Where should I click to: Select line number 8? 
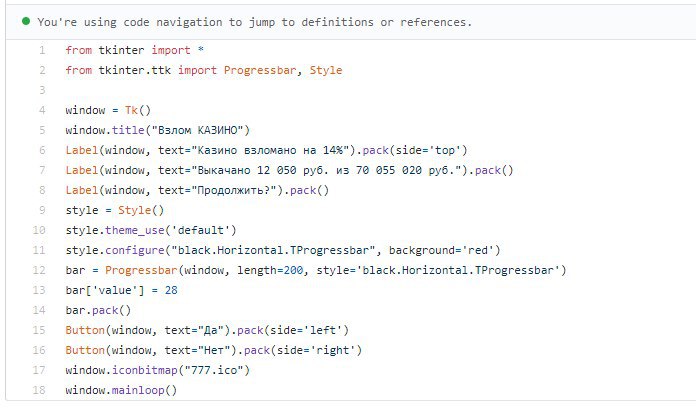42,190
